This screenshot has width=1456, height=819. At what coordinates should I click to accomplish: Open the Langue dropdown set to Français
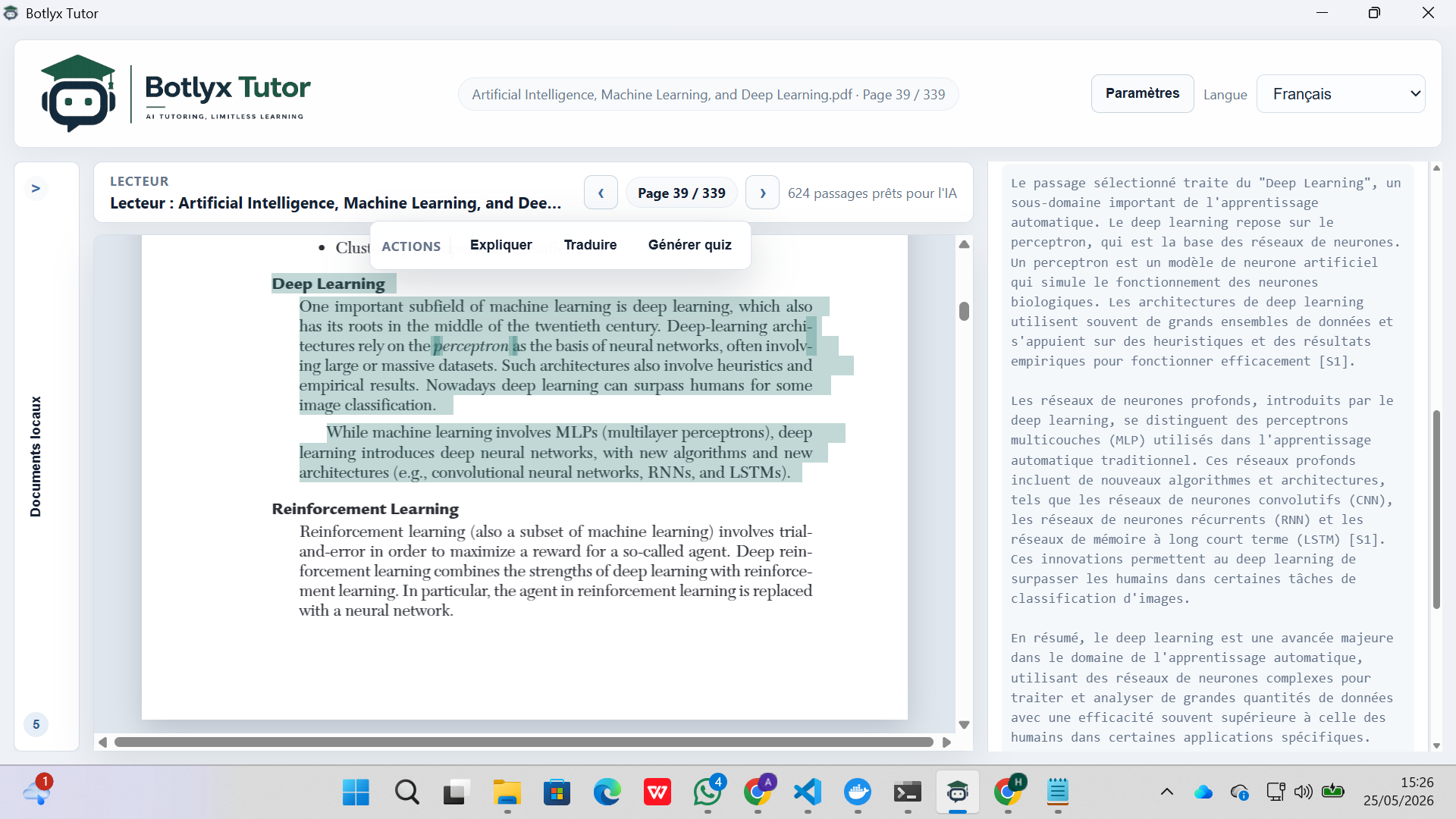click(x=1341, y=94)
